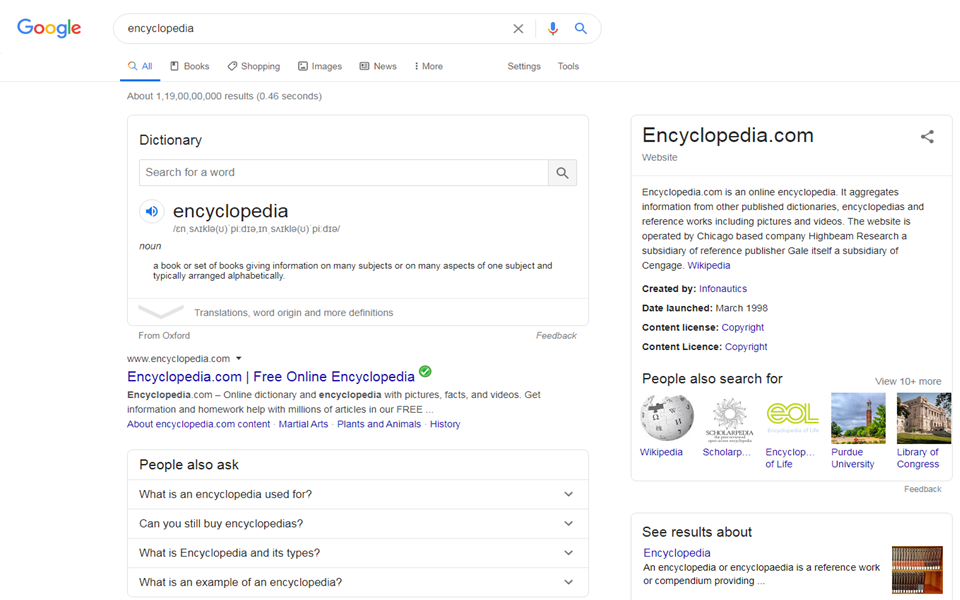The width and height of the screenshot is (960, 600).
Task: Click the Google logo
Action: pyautogui.click(x=49, y=28)
